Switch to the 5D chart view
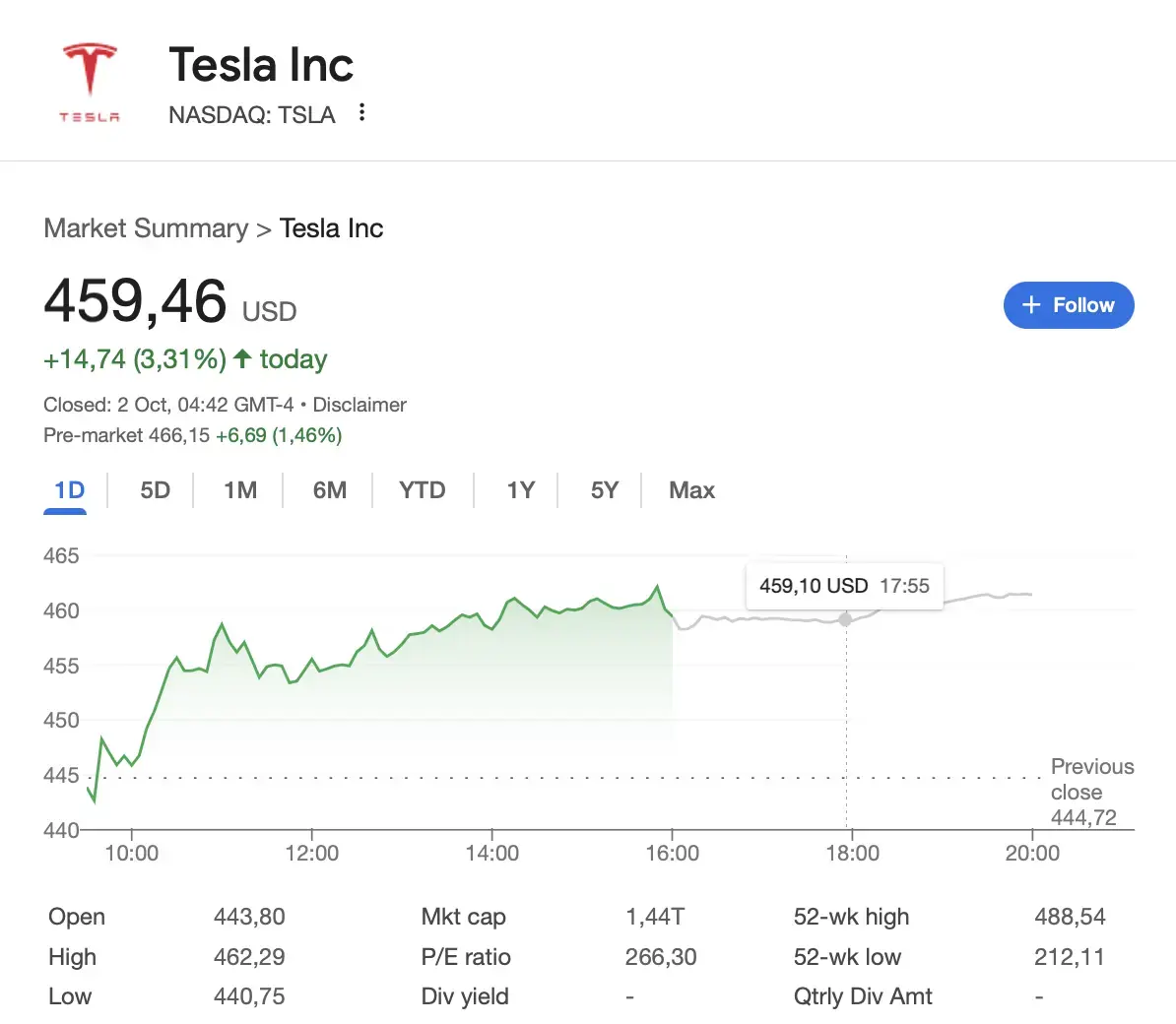 point(154,489)
